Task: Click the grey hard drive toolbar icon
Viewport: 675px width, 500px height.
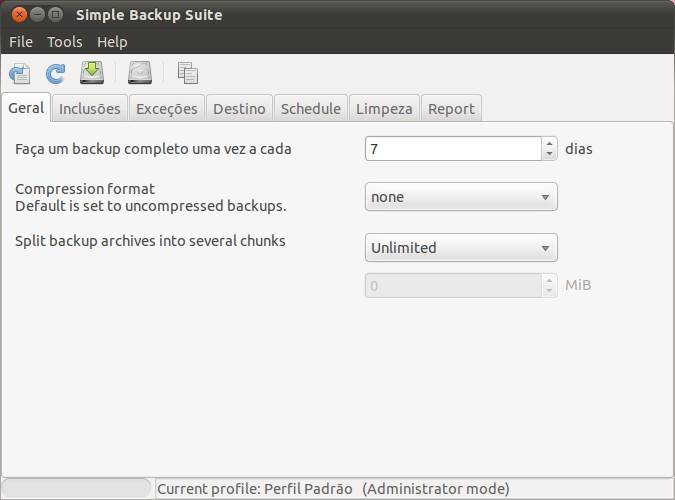Action: (140, 72)
